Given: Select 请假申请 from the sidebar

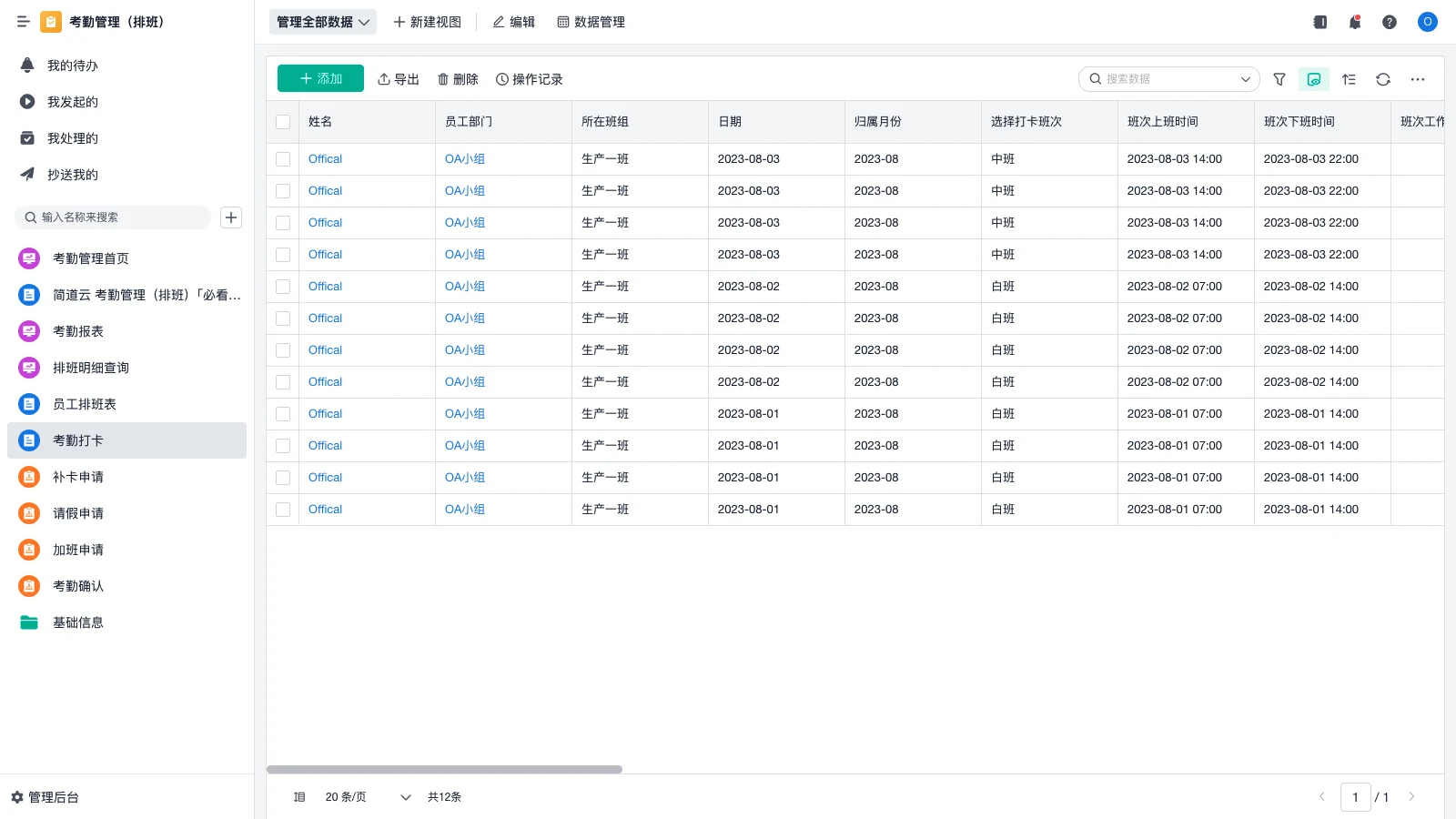Looking at the screenshot, I should pos(78,513).
